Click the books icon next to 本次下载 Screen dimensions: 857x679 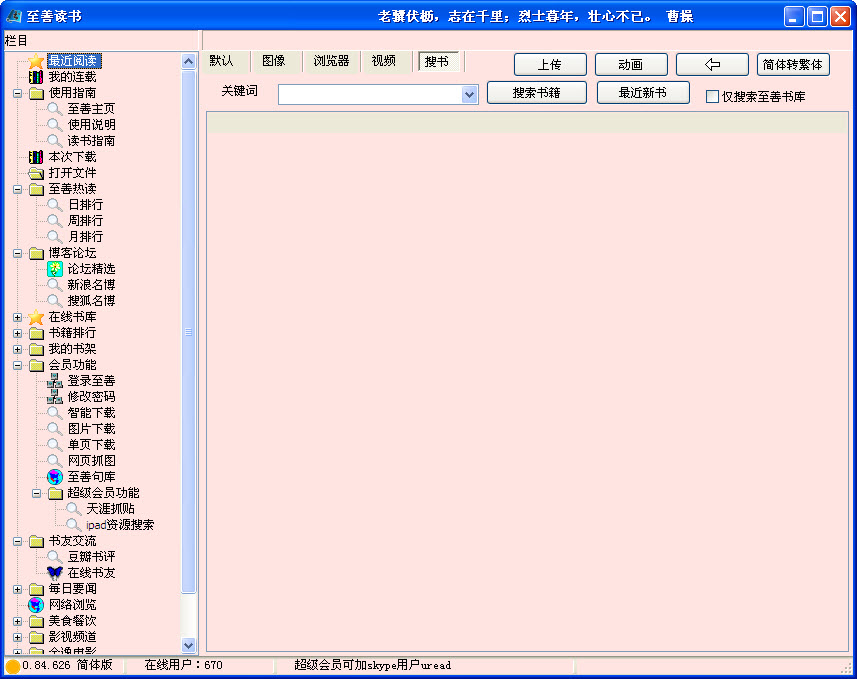click(36, 157)
